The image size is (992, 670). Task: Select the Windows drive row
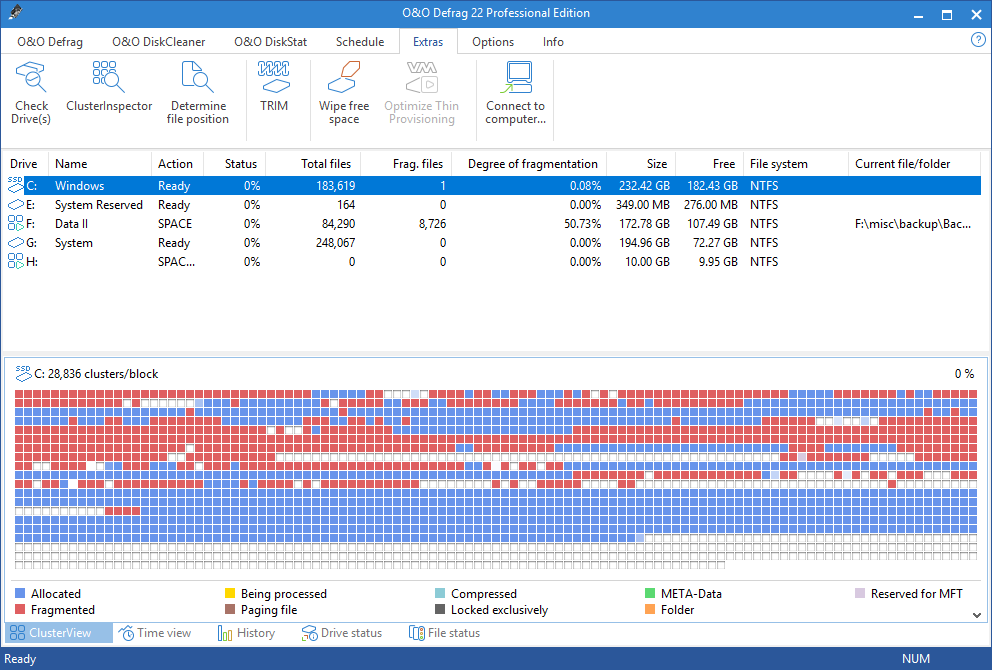pos(494,185)
